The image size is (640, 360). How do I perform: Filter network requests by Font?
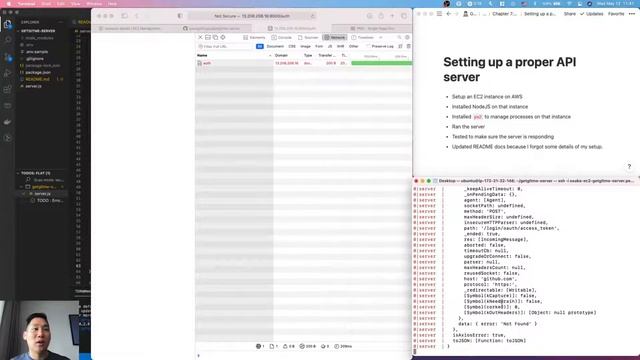point(319,47)
